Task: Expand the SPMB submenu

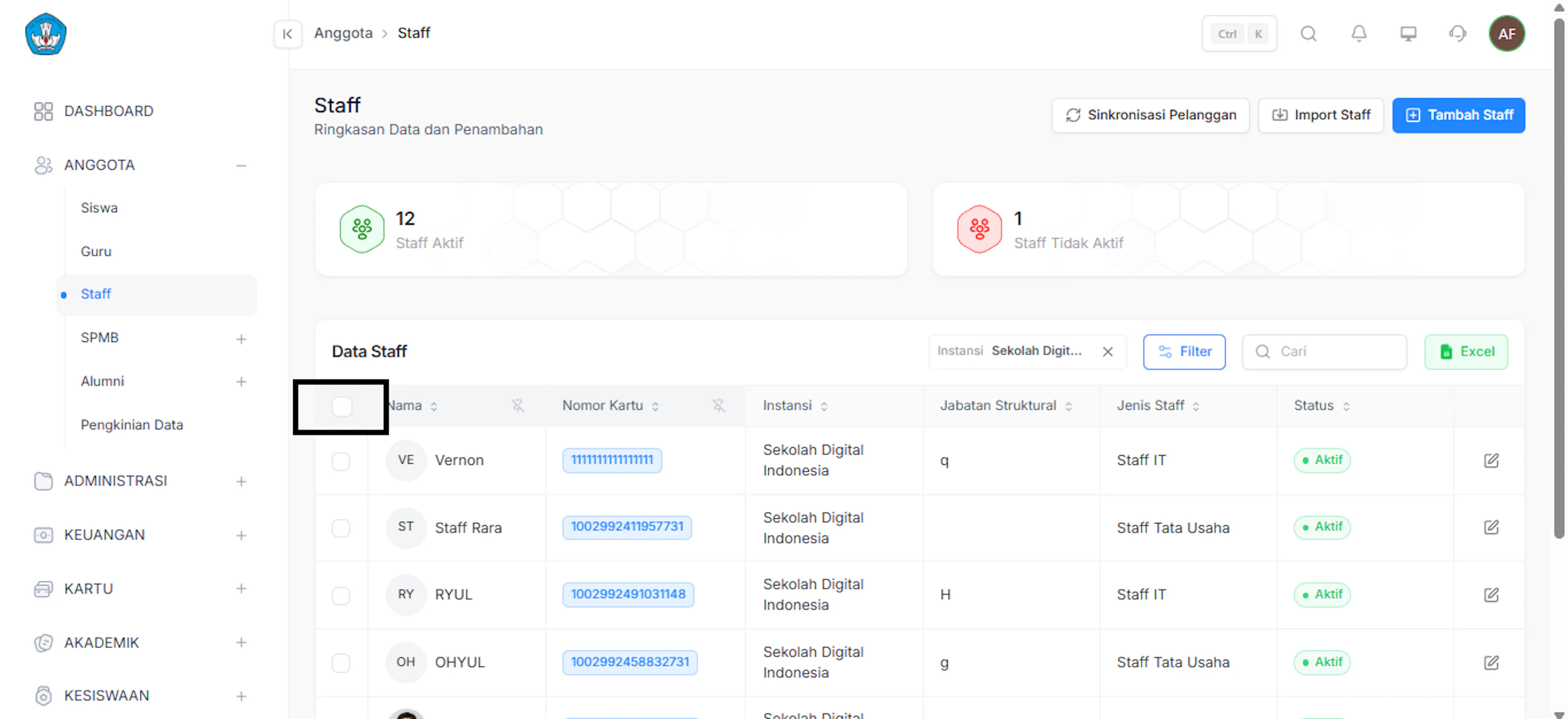Action: coord(241,339)
